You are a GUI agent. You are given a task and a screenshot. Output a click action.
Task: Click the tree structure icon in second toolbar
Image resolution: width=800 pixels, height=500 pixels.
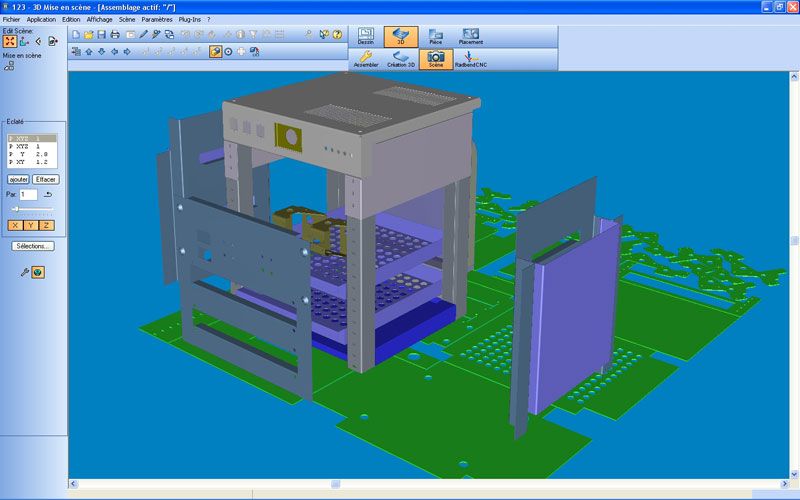pyautogui.click(x=76, y=52)
